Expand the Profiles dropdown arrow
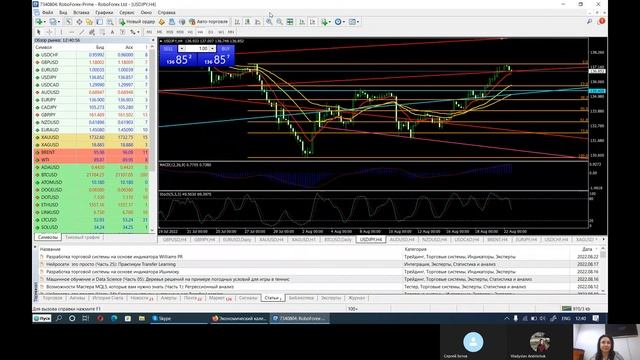The height and width of the screenshot is (360, 640). [59, 22]
